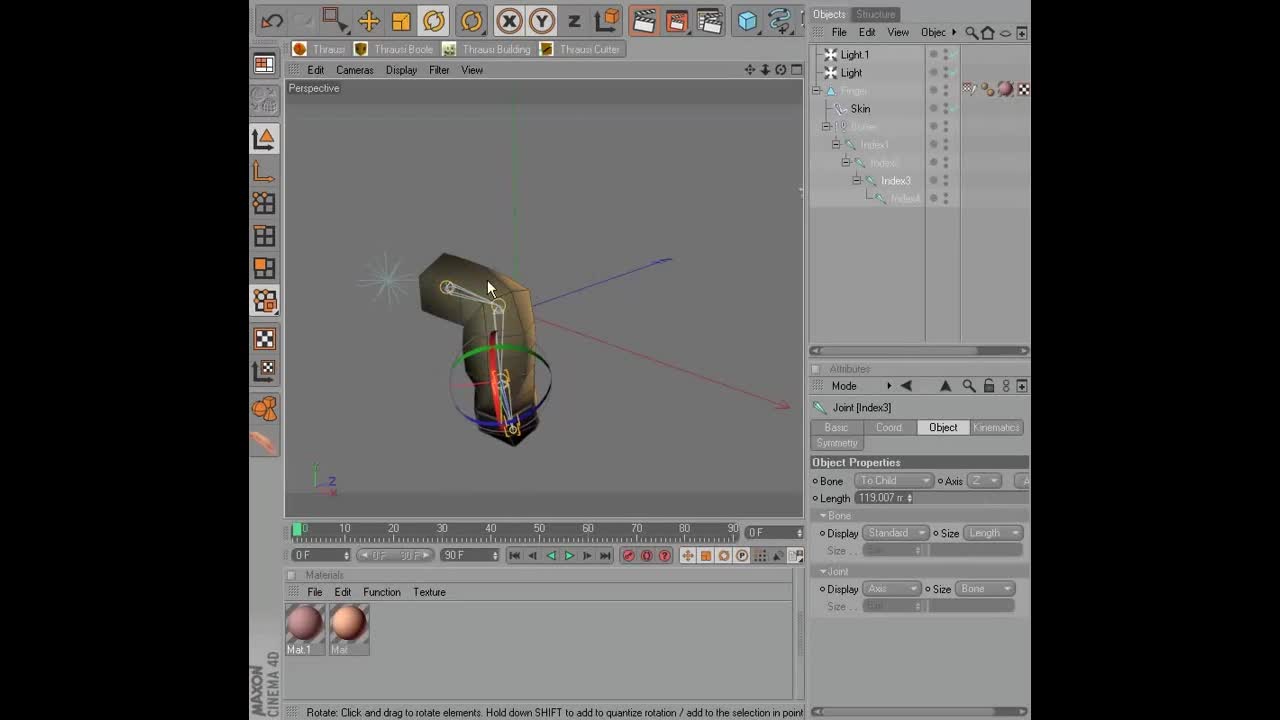The height and width of the screenshot is (720, 1280).
Task: Open the Axis Z dropdown
Action: (983, 481)
